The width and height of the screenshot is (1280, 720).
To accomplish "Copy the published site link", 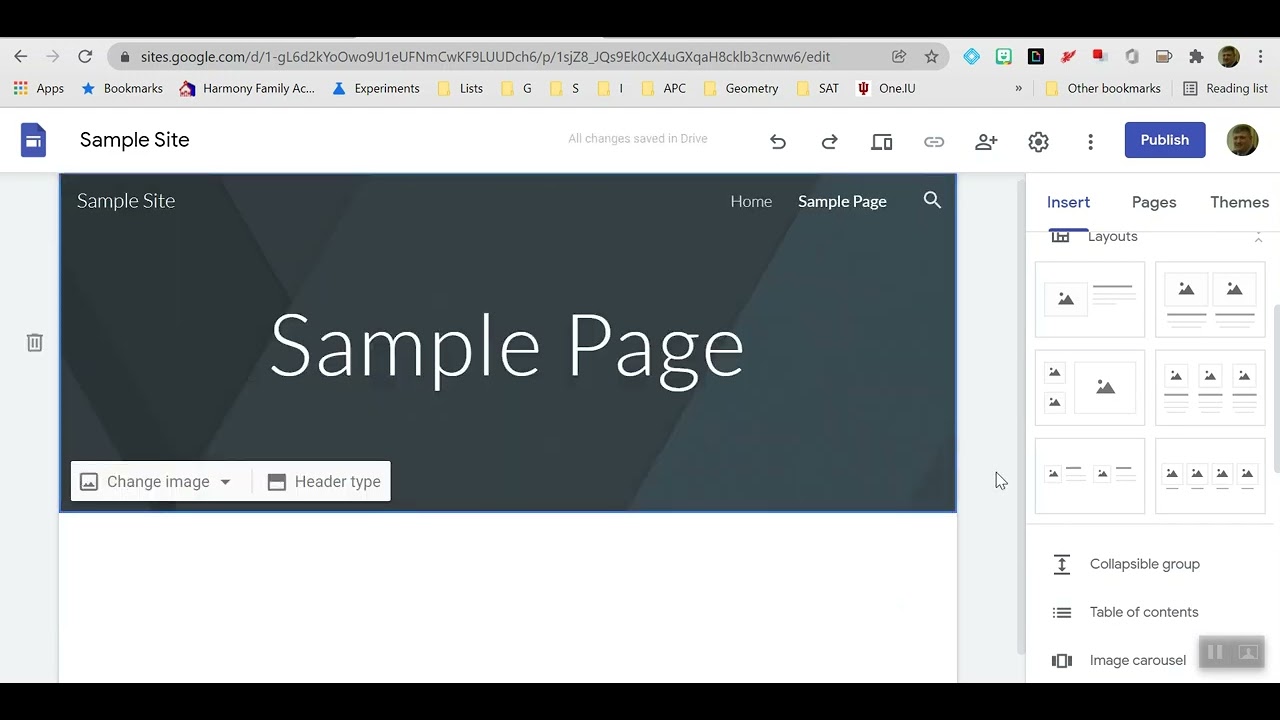I will [934, 142].
